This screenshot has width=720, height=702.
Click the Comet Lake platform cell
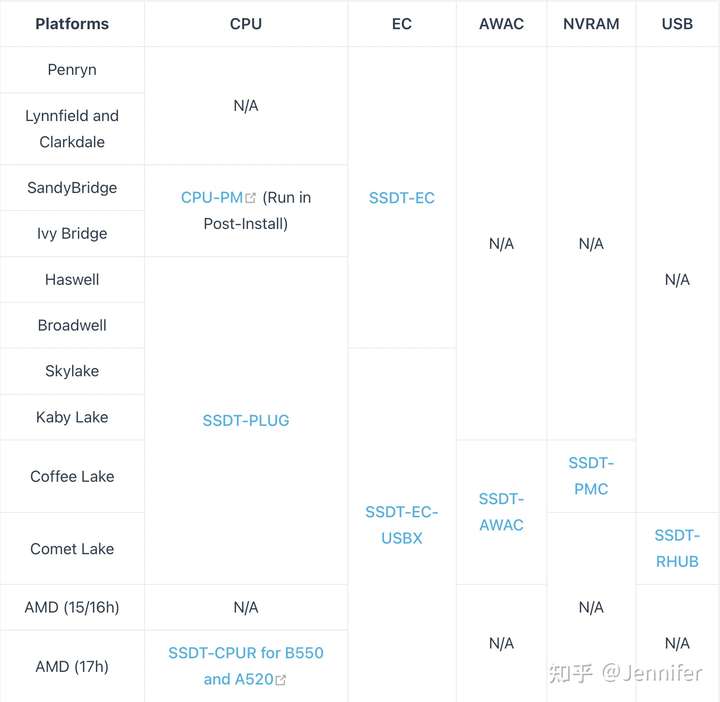tap(72, 549)
